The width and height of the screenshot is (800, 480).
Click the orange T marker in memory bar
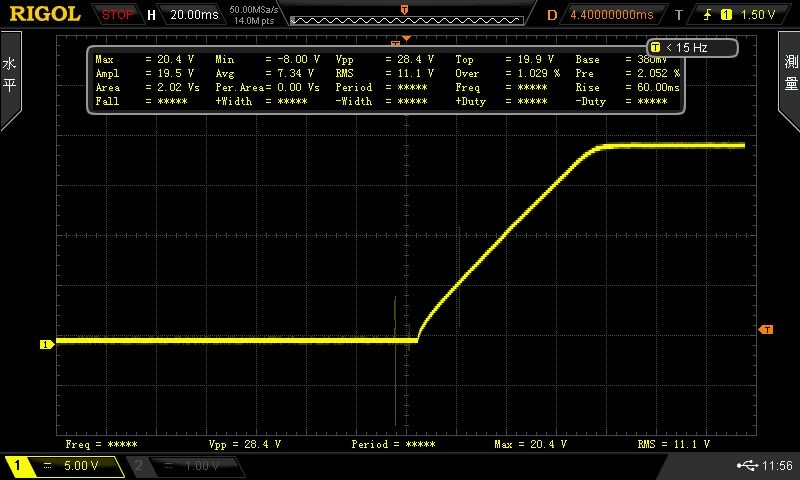click(404, 10)
